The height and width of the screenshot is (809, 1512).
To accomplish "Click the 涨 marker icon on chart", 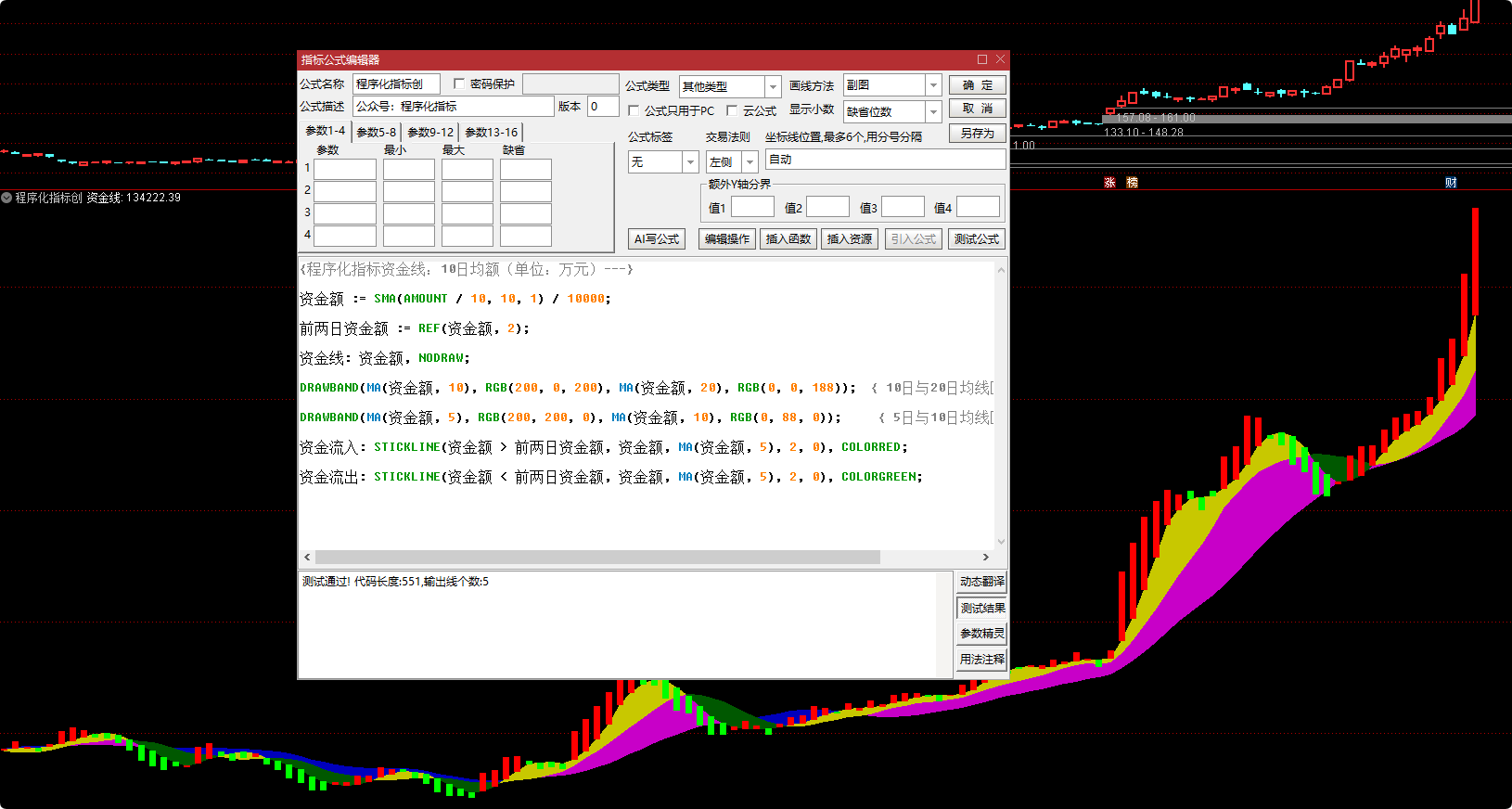I will [x=1109, y=183].
